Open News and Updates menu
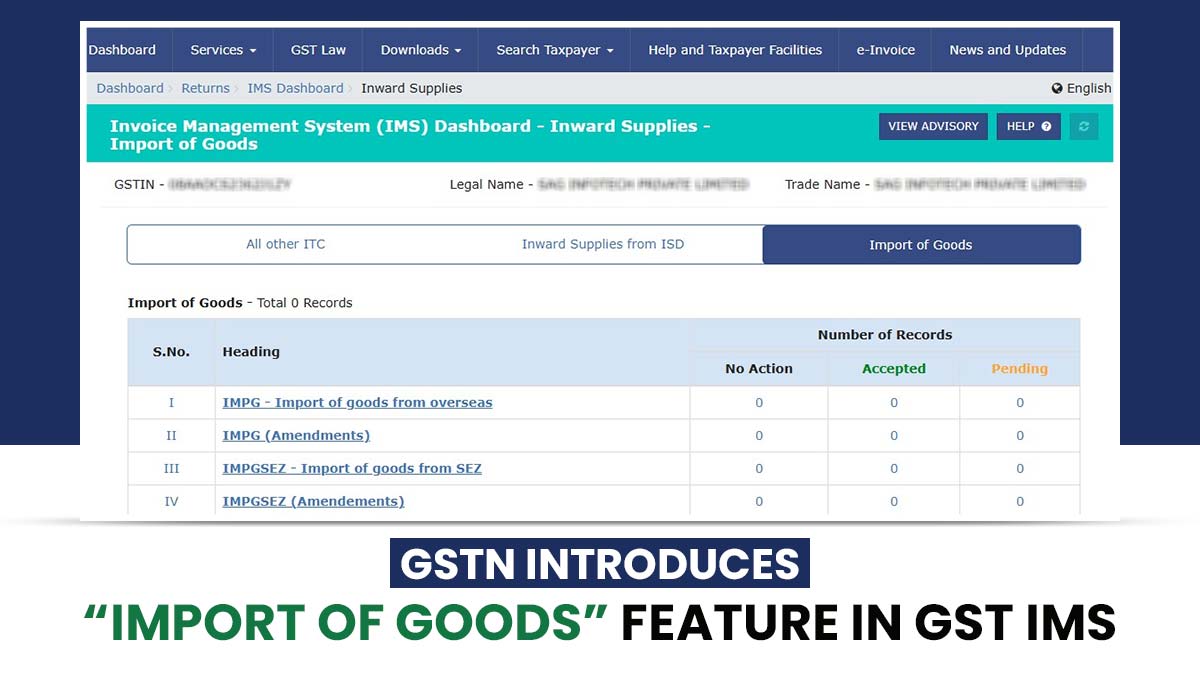Viewport: 1200px width, 675px height. pos(1007,50)
